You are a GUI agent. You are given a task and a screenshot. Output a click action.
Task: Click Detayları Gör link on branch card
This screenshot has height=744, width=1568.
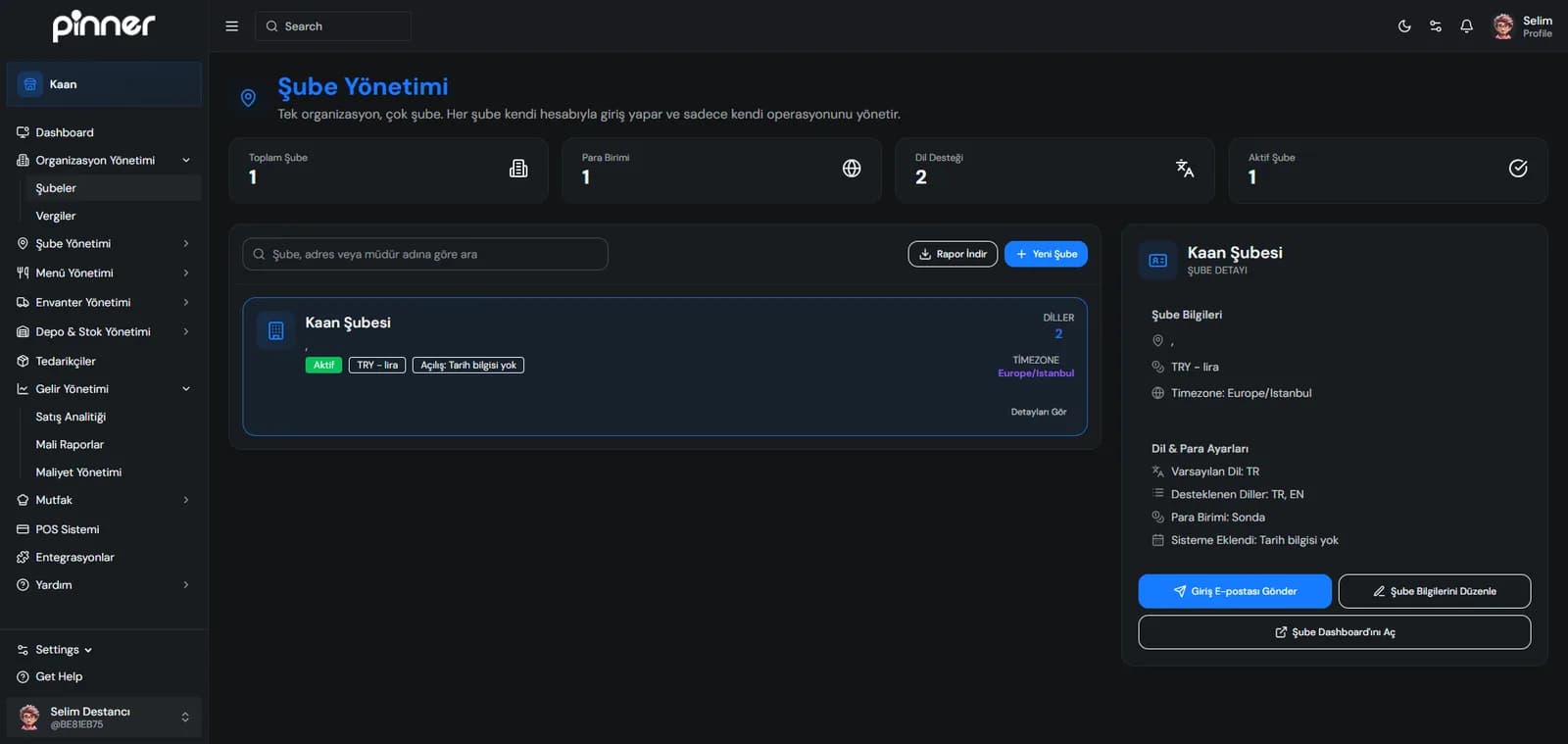tap(1038, 412)
